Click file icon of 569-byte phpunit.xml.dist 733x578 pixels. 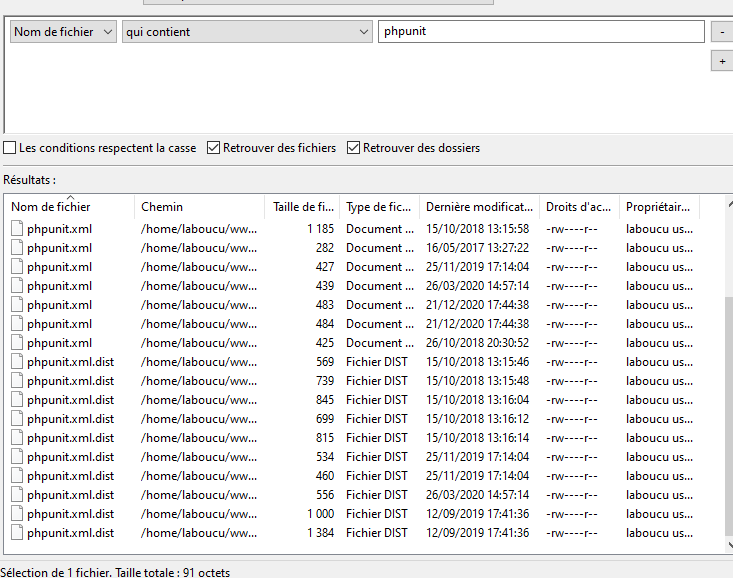tap(17, 362)
